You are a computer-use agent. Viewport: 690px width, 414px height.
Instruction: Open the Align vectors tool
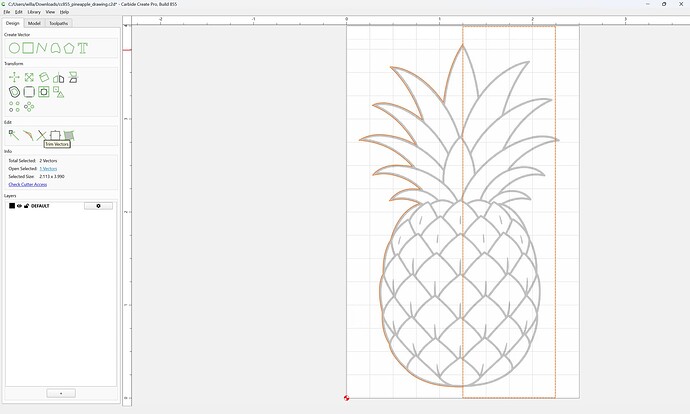73,77
